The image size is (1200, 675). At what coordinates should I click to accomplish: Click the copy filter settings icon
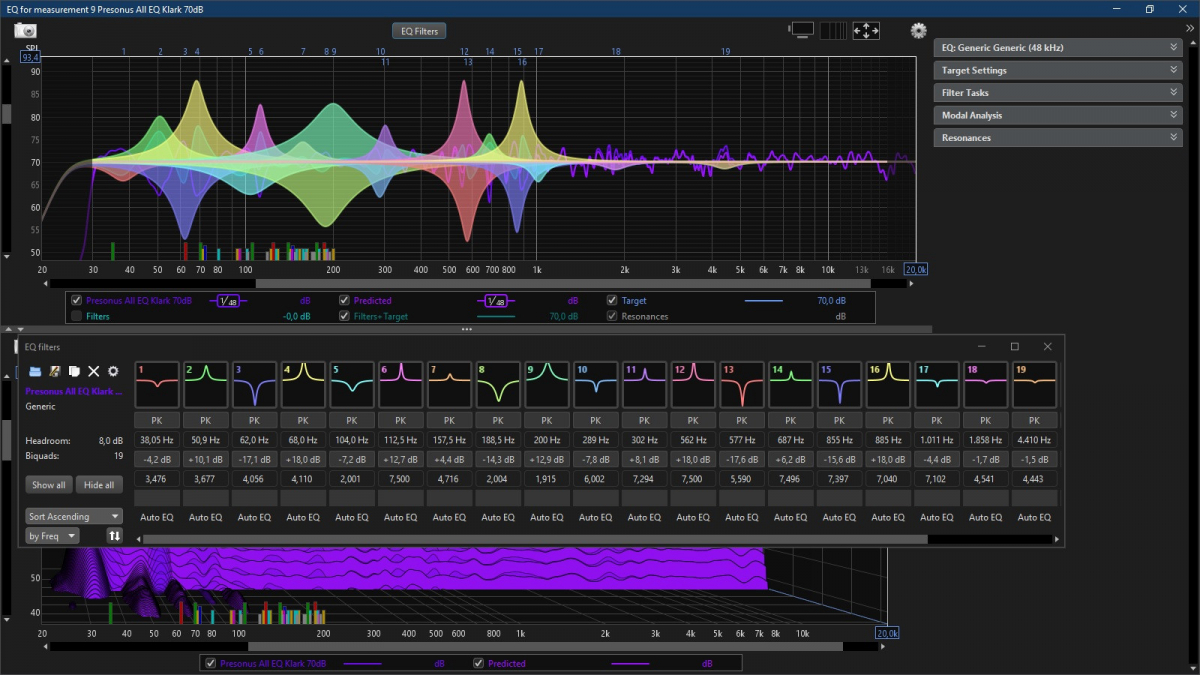coord(74,371)
